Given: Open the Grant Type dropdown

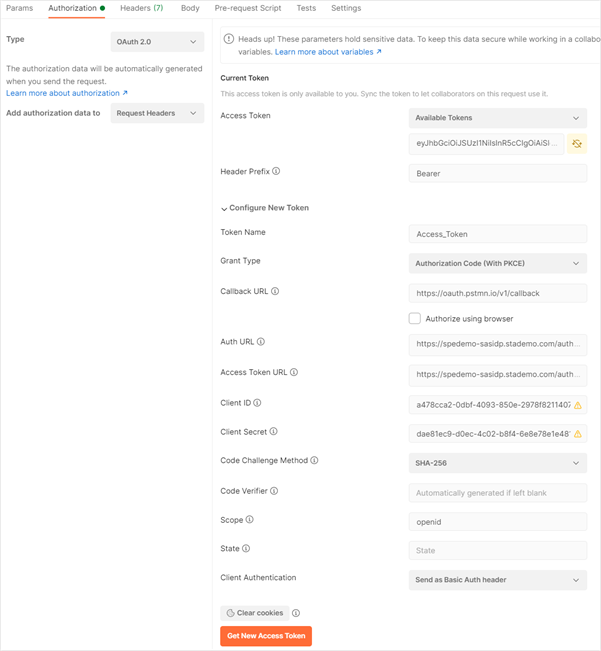Looking at the screenshot, I should click(497, 264).
